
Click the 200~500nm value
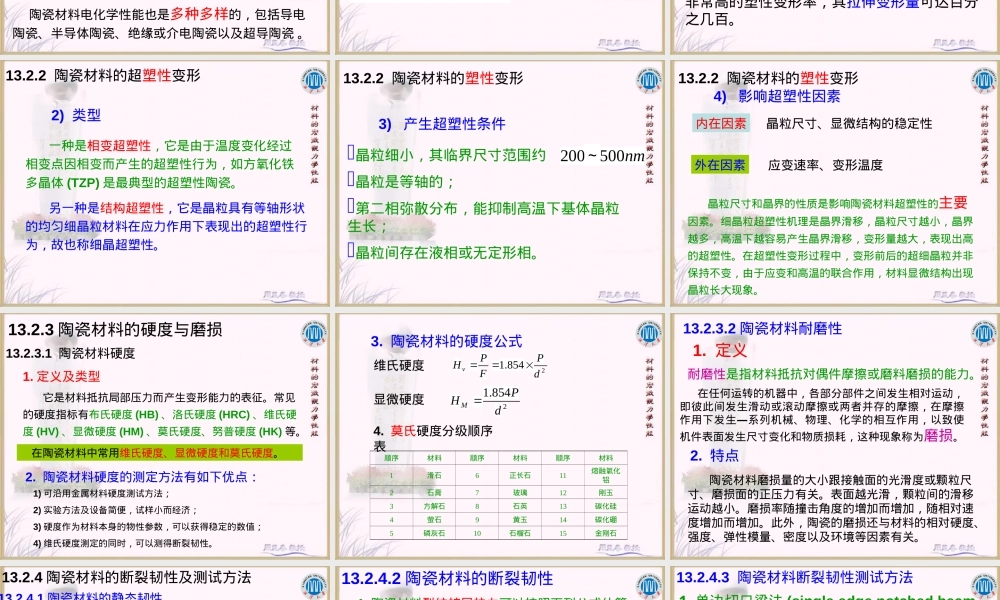click(602, 156)
